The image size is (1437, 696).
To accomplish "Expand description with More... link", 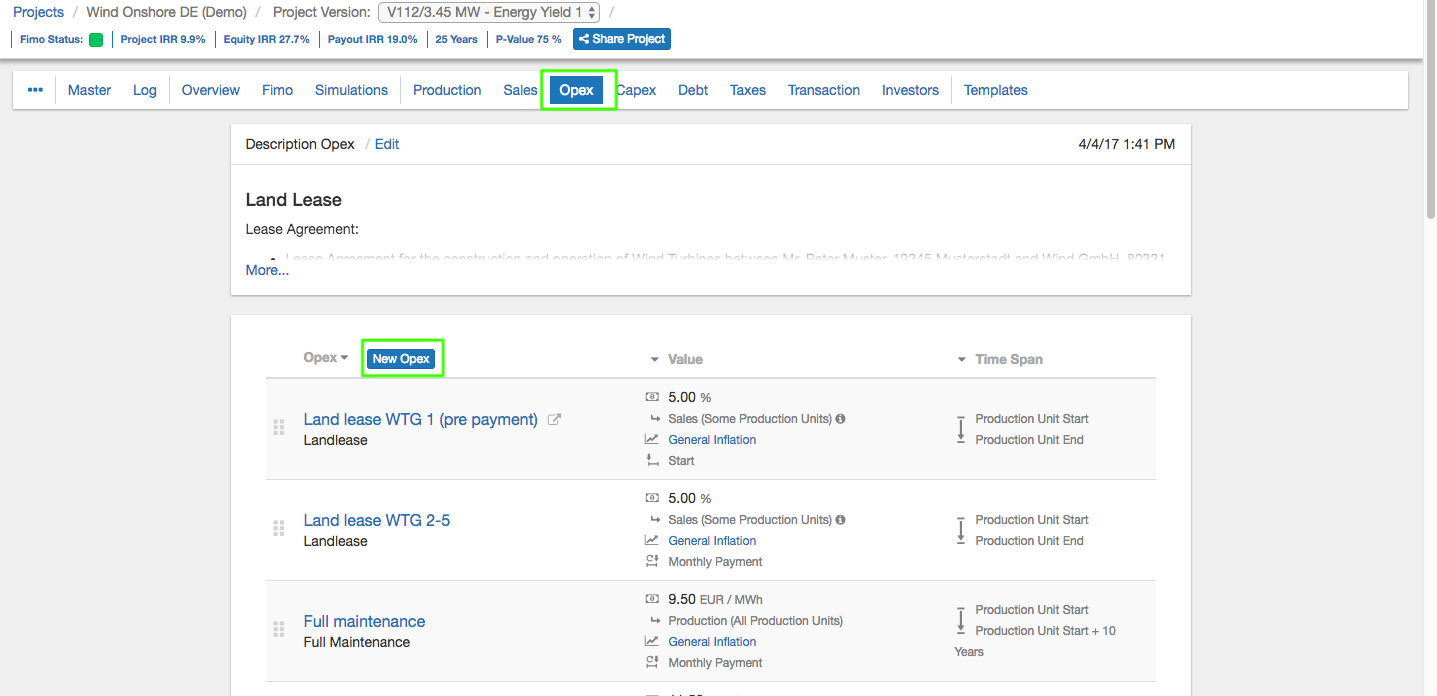I will [x=267, y=270].
